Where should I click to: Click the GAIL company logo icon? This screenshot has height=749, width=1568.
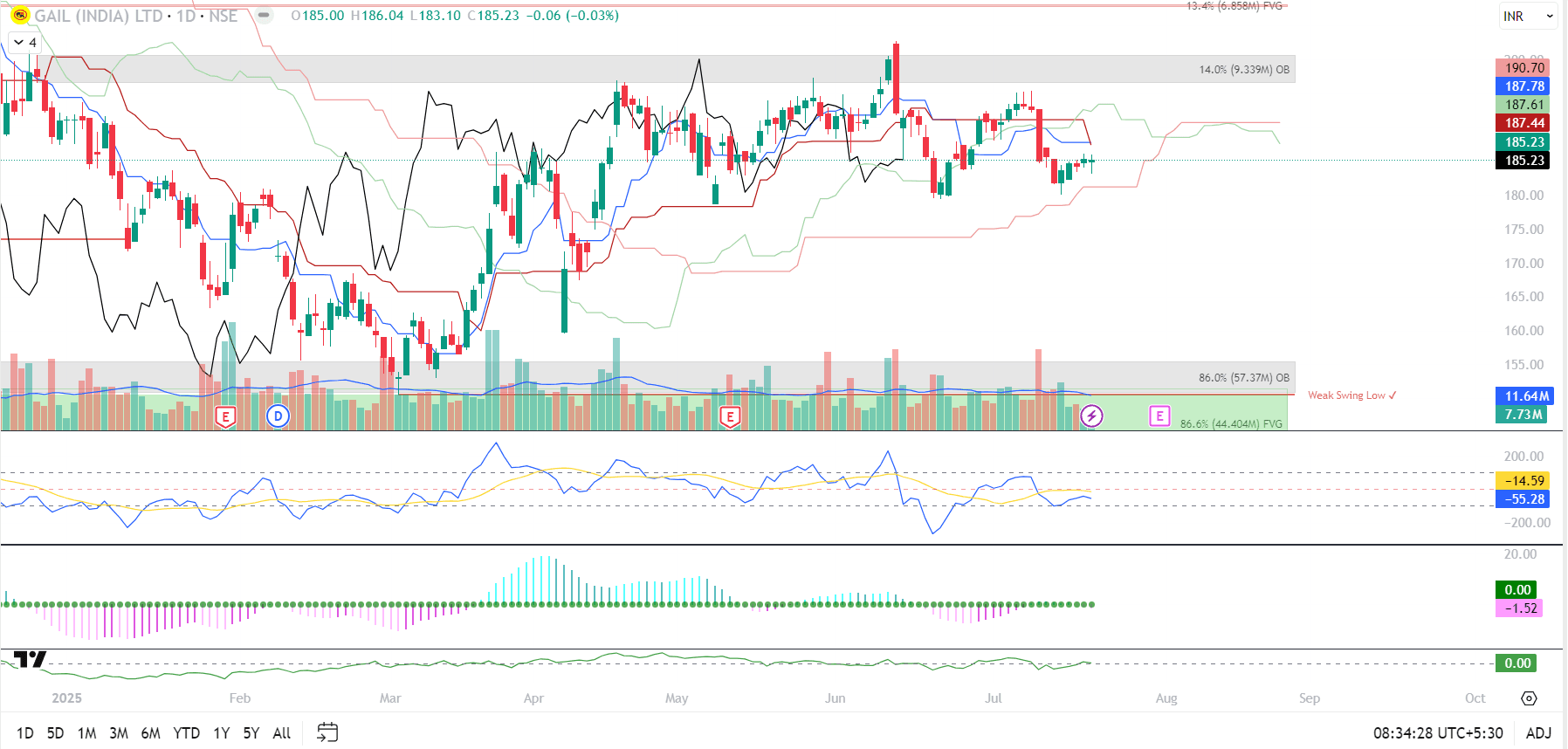coord(19,15)
